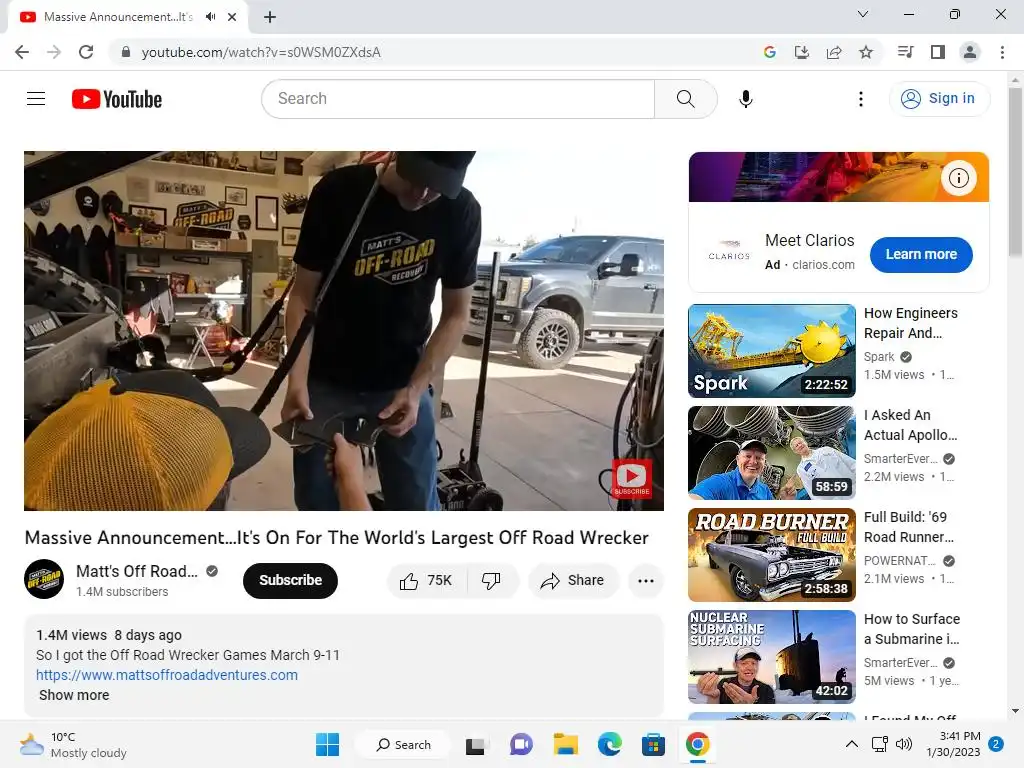Click the address bar URL

(x=261, y=52)
